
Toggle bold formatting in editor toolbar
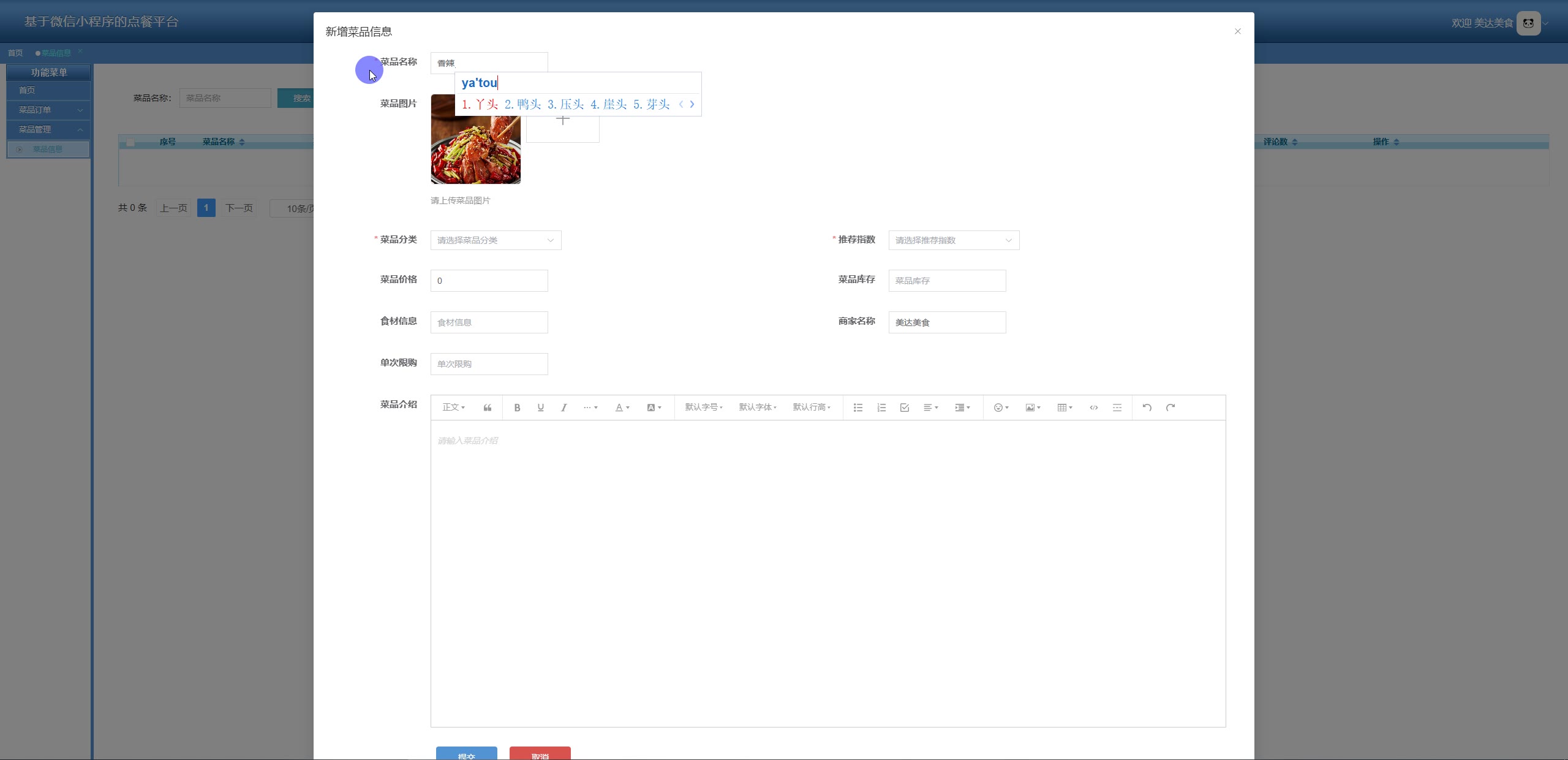click(x=517, y=408)
